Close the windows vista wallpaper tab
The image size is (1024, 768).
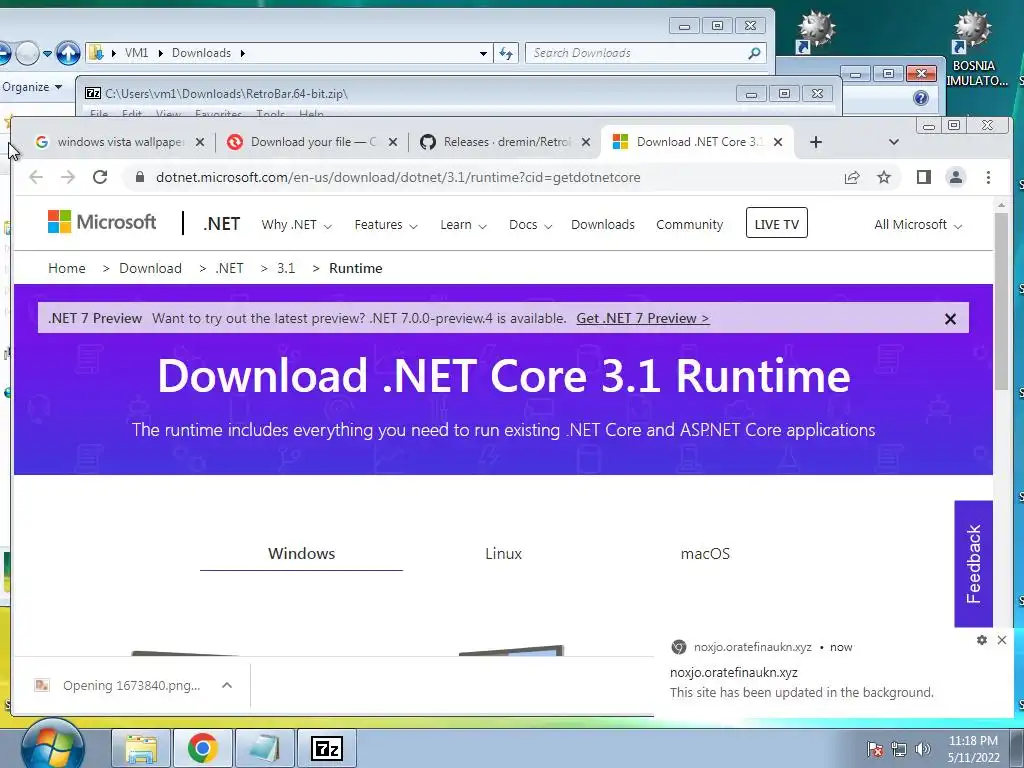(200, 142)
